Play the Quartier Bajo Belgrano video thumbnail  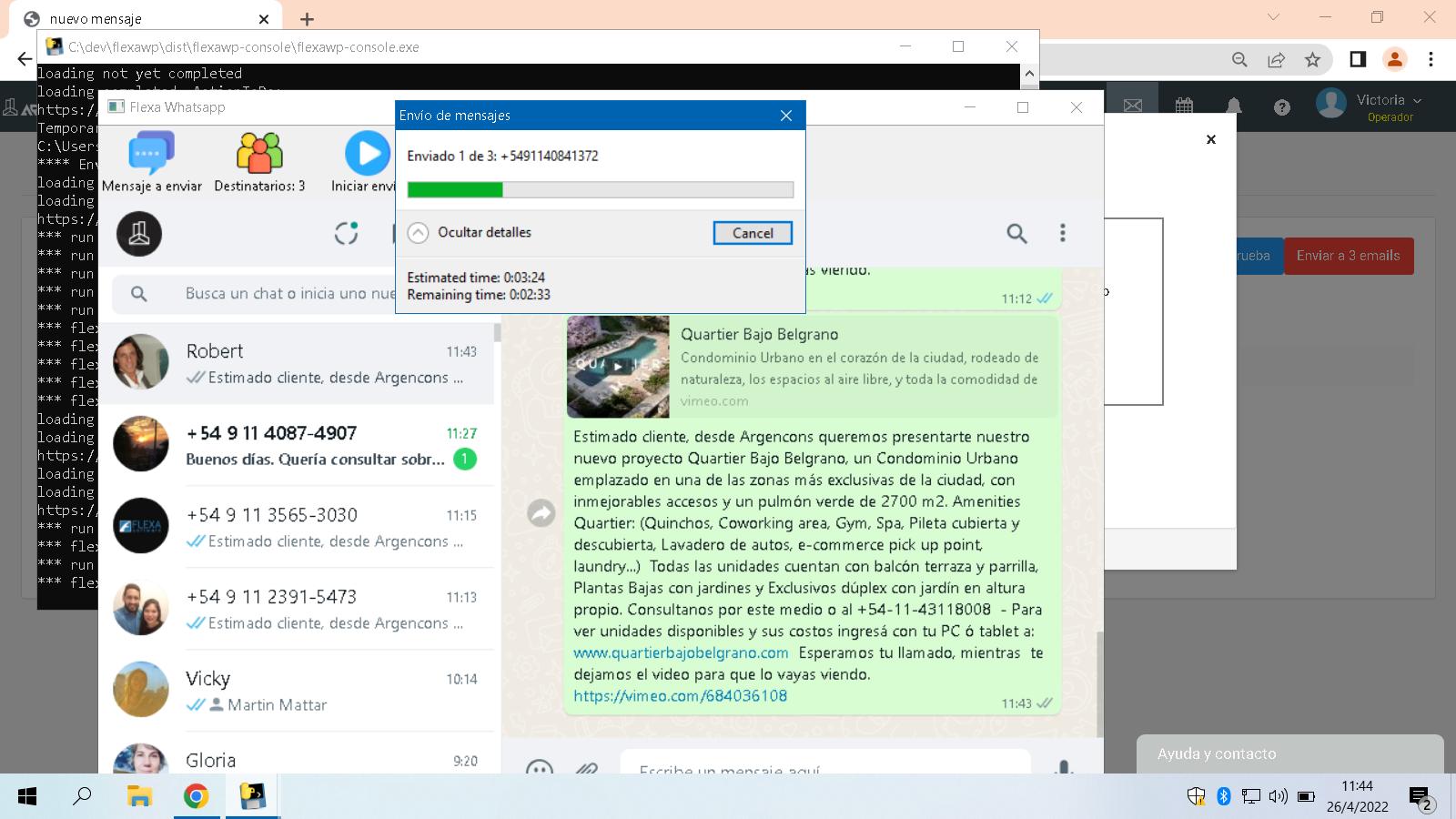[618, 367]
